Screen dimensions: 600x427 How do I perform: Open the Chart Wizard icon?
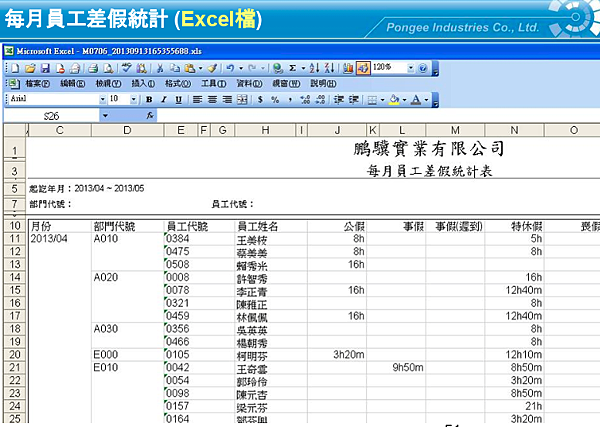(x=348, y=68)
